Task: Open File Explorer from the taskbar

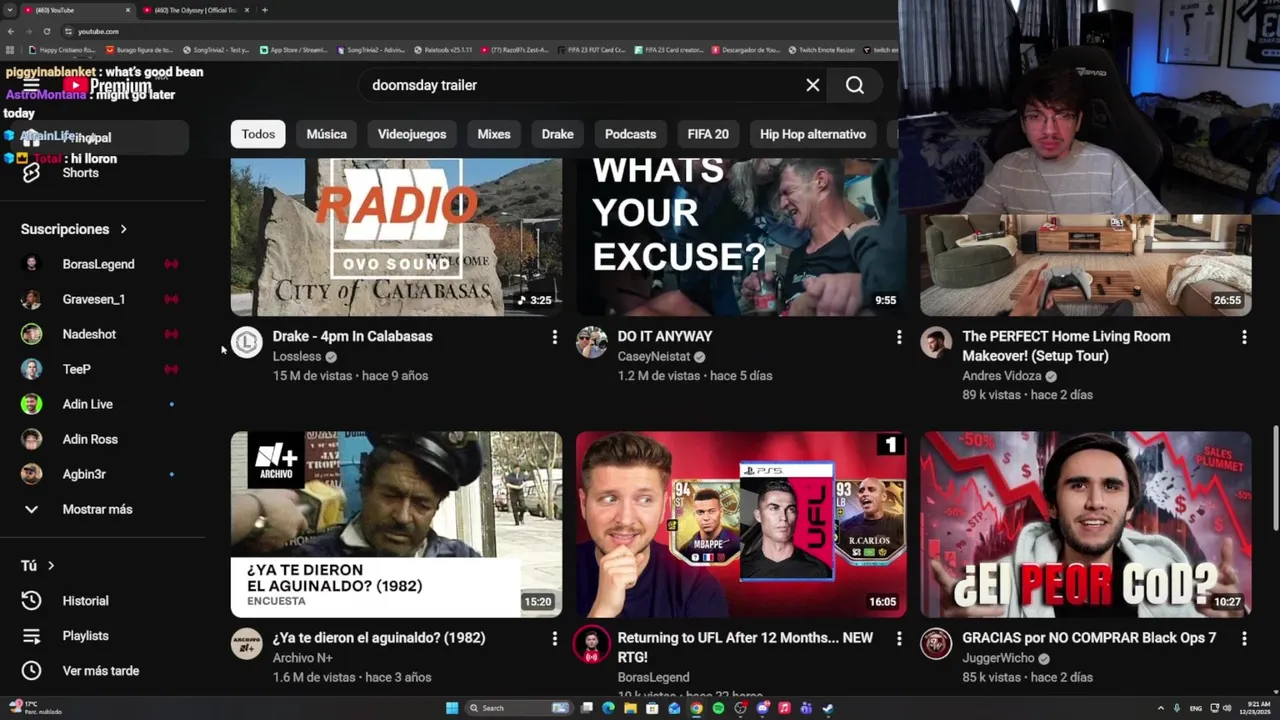Action: (x=630, y=708)
